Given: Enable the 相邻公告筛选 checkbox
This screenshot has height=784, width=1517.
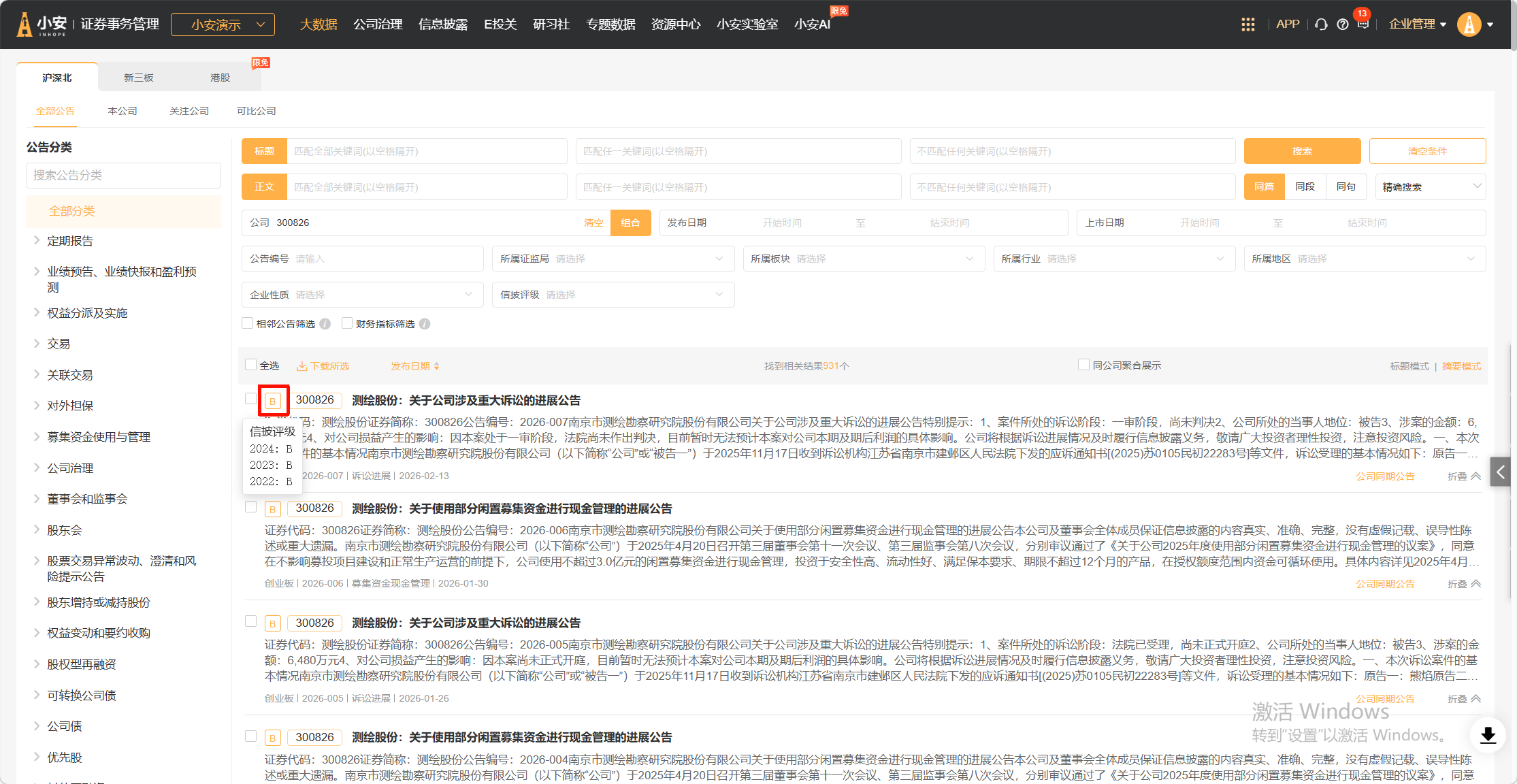Looking at the screenshot, I should [248, 323].
